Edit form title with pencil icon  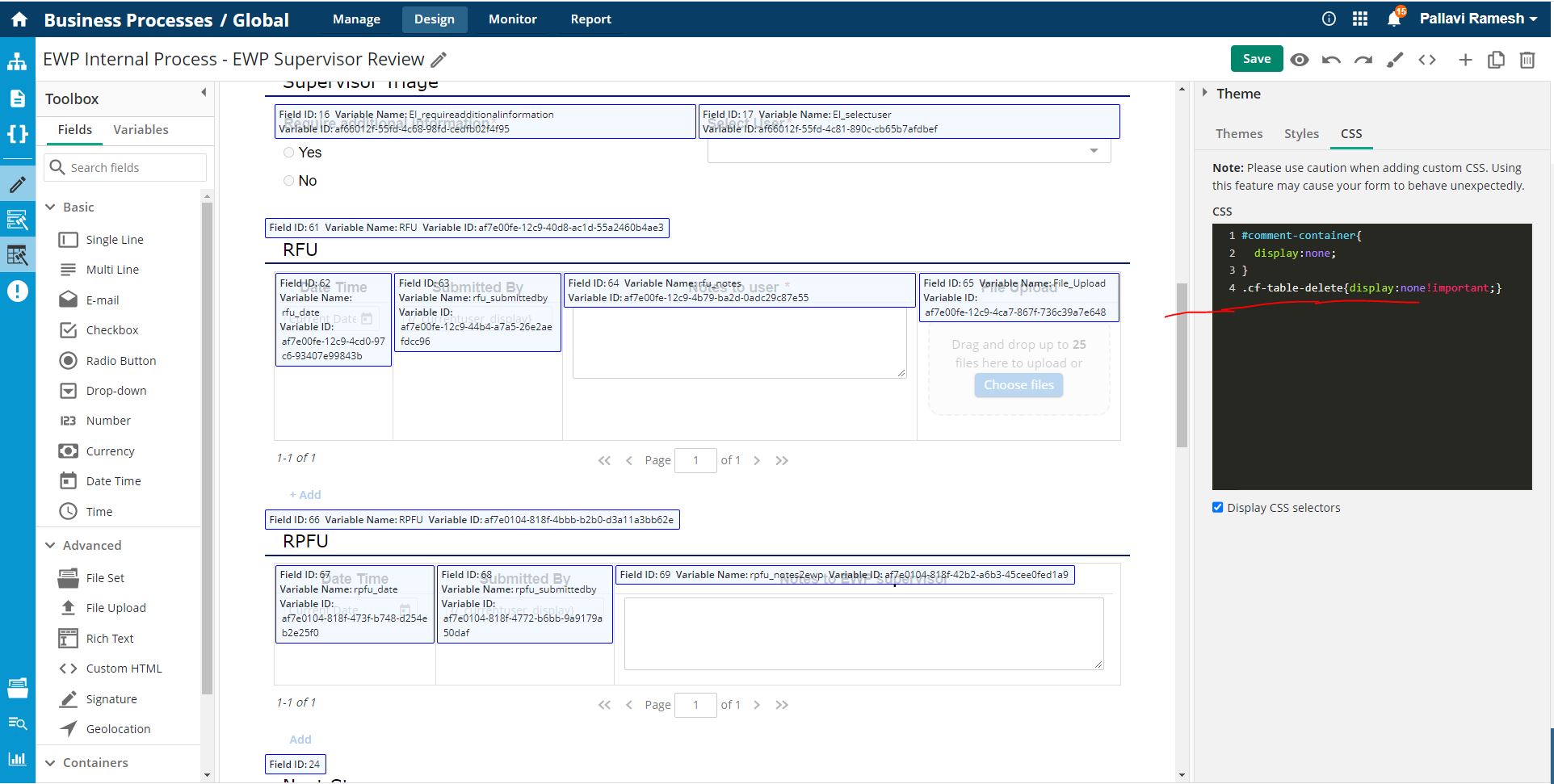coord(439,60)
